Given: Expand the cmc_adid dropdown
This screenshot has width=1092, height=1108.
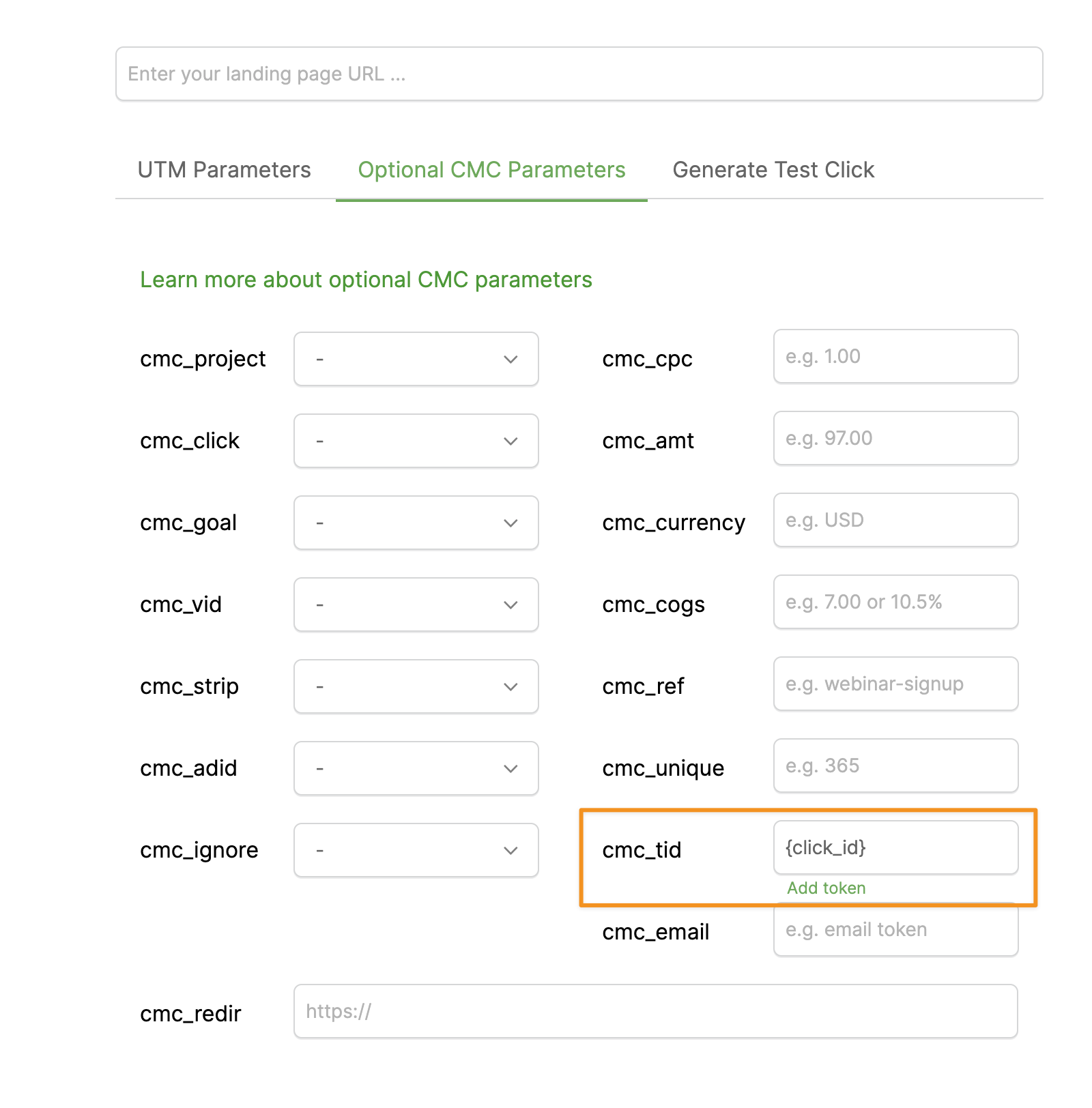Looking at the screenshot, I should pos(416,768).
